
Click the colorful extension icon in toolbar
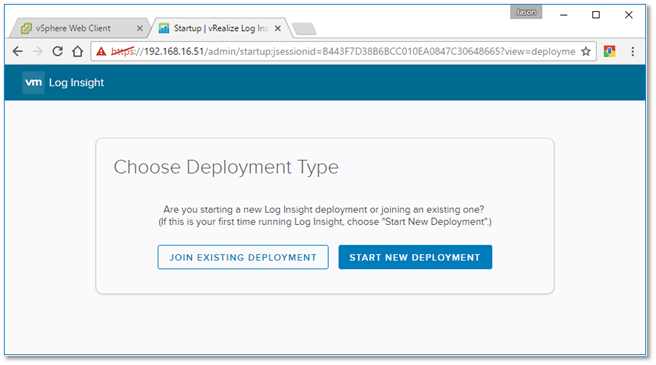click(609, 51)
